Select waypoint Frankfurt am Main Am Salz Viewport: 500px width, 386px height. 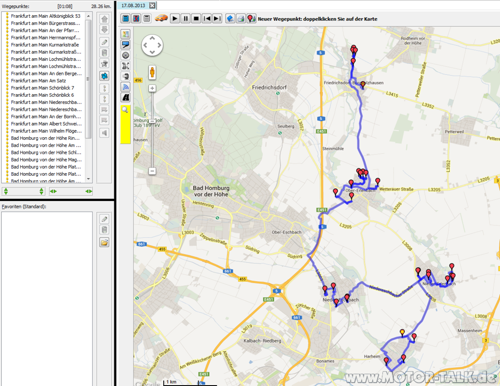pyautogui.click(x=38, y=81)
